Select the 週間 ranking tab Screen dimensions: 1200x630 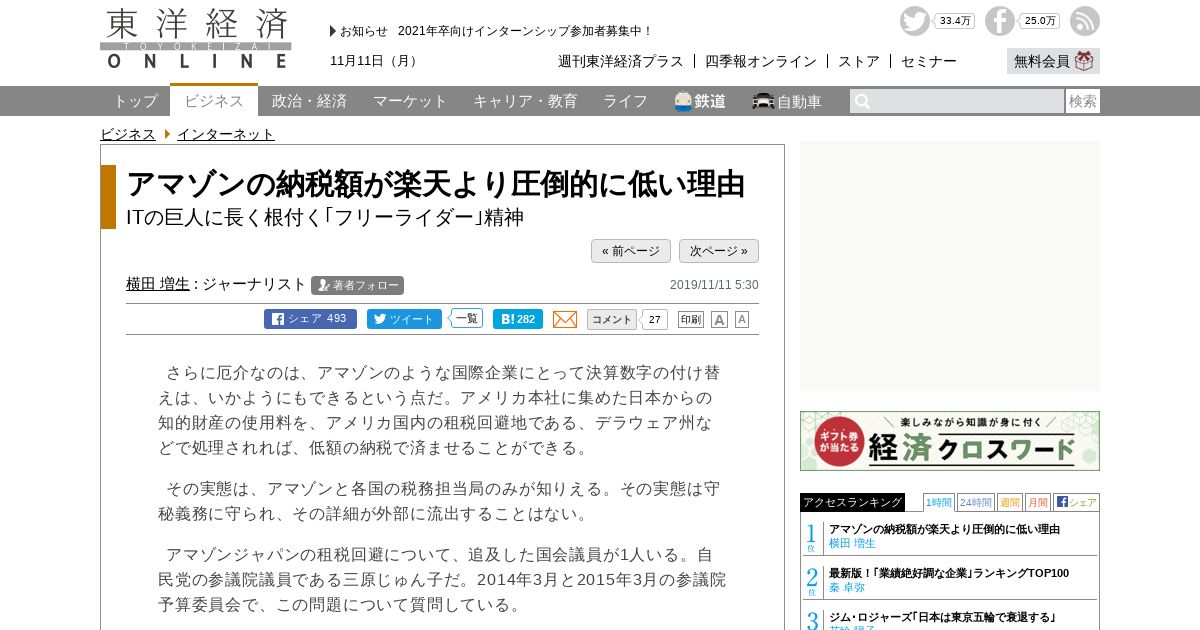tap(1010, 502)
